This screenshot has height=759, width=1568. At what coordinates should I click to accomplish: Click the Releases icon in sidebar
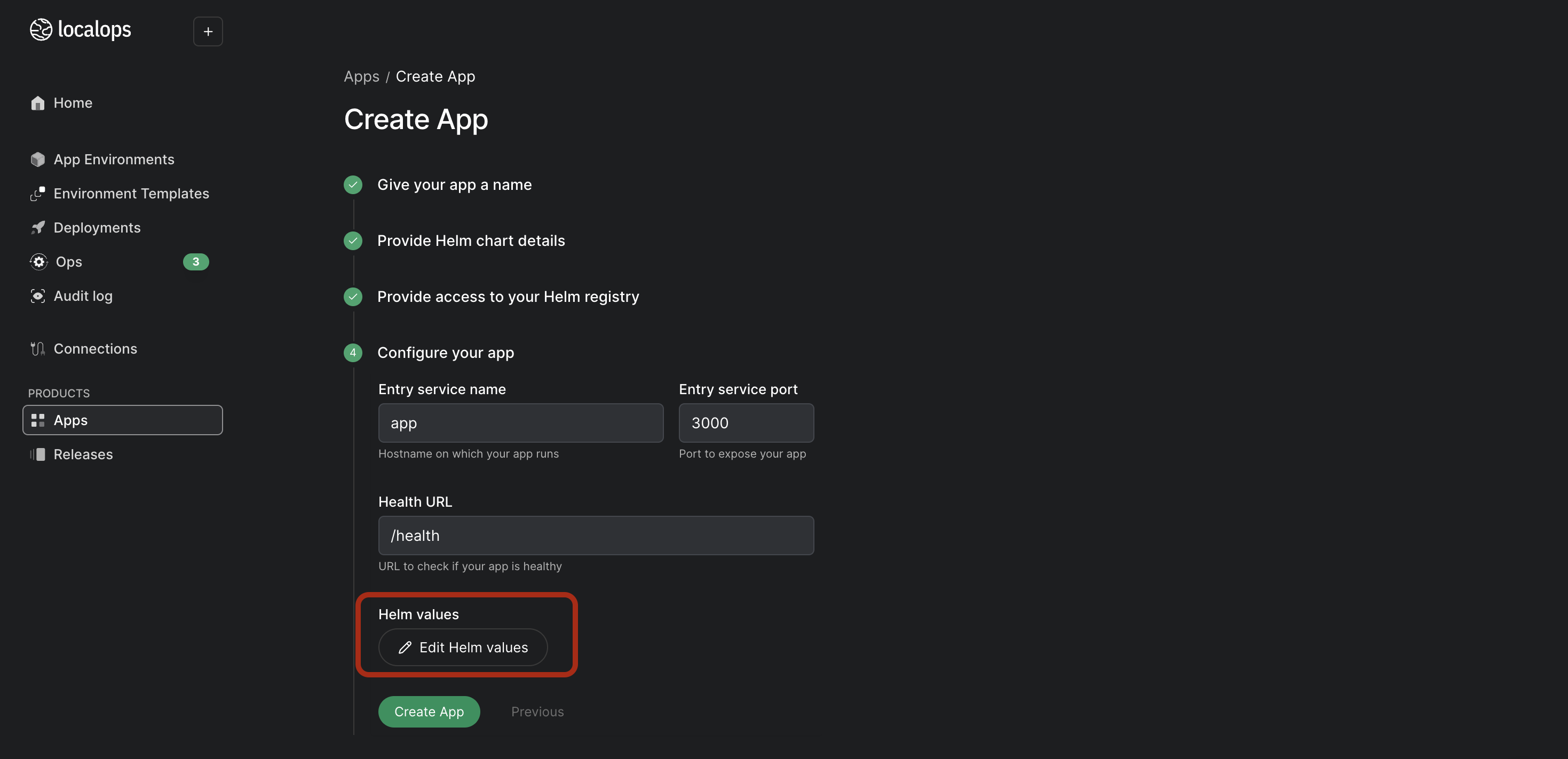pyautogui.click(x=38, y=454)
